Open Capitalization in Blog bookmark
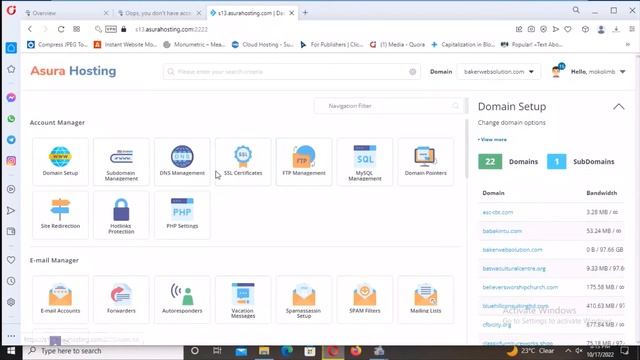The height and width of the screenshot is (360, 640). pos(463,44)
